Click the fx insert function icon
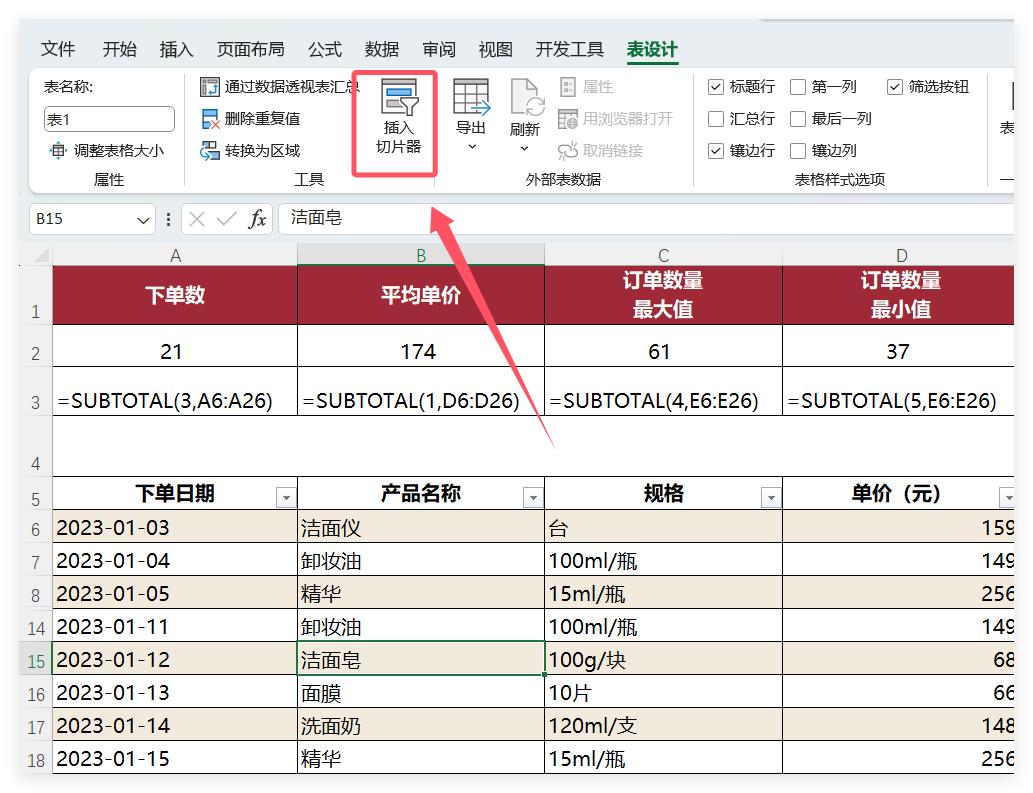Screen dimensions: 1033x793 pos(257,219)
